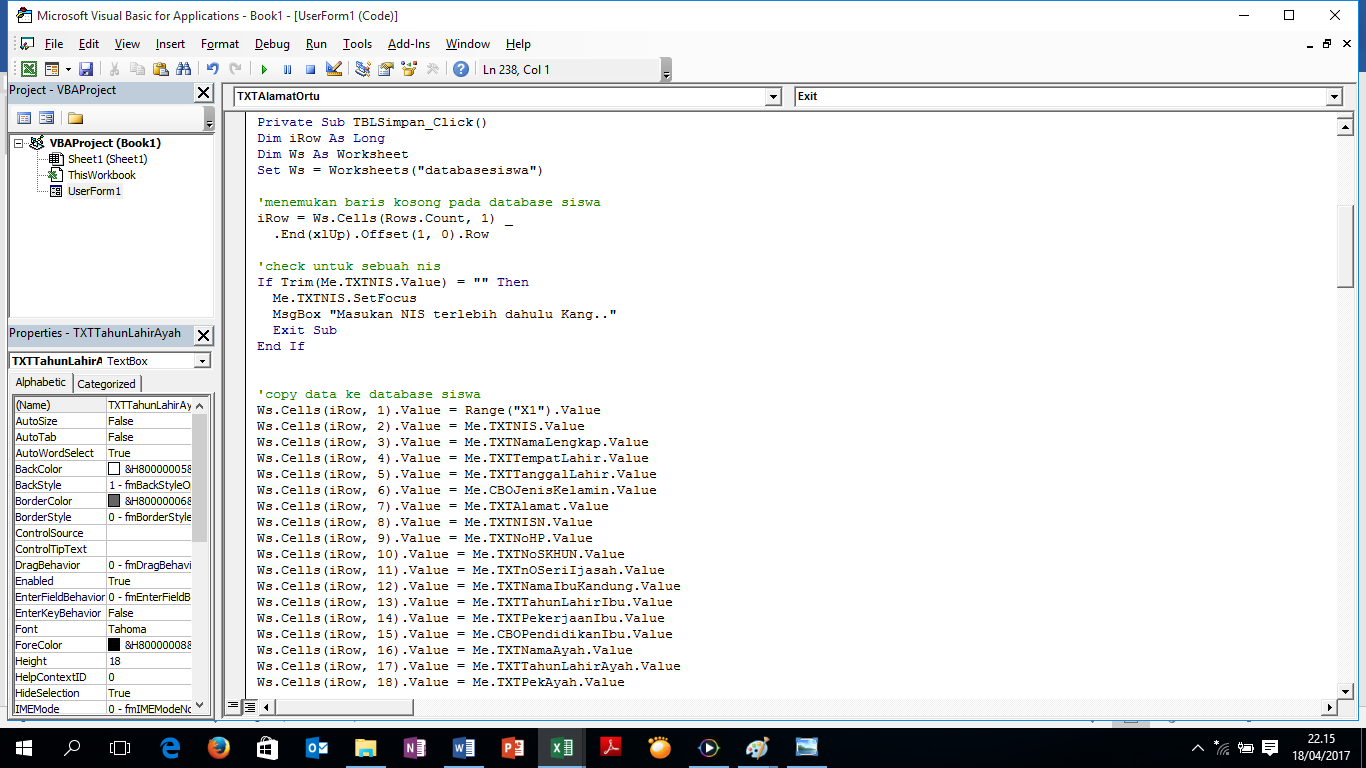This screenshot has width=1366, height=768.
Task: Restore the inner code window button
Action: pyautogui.click(x=1328, y=44)
